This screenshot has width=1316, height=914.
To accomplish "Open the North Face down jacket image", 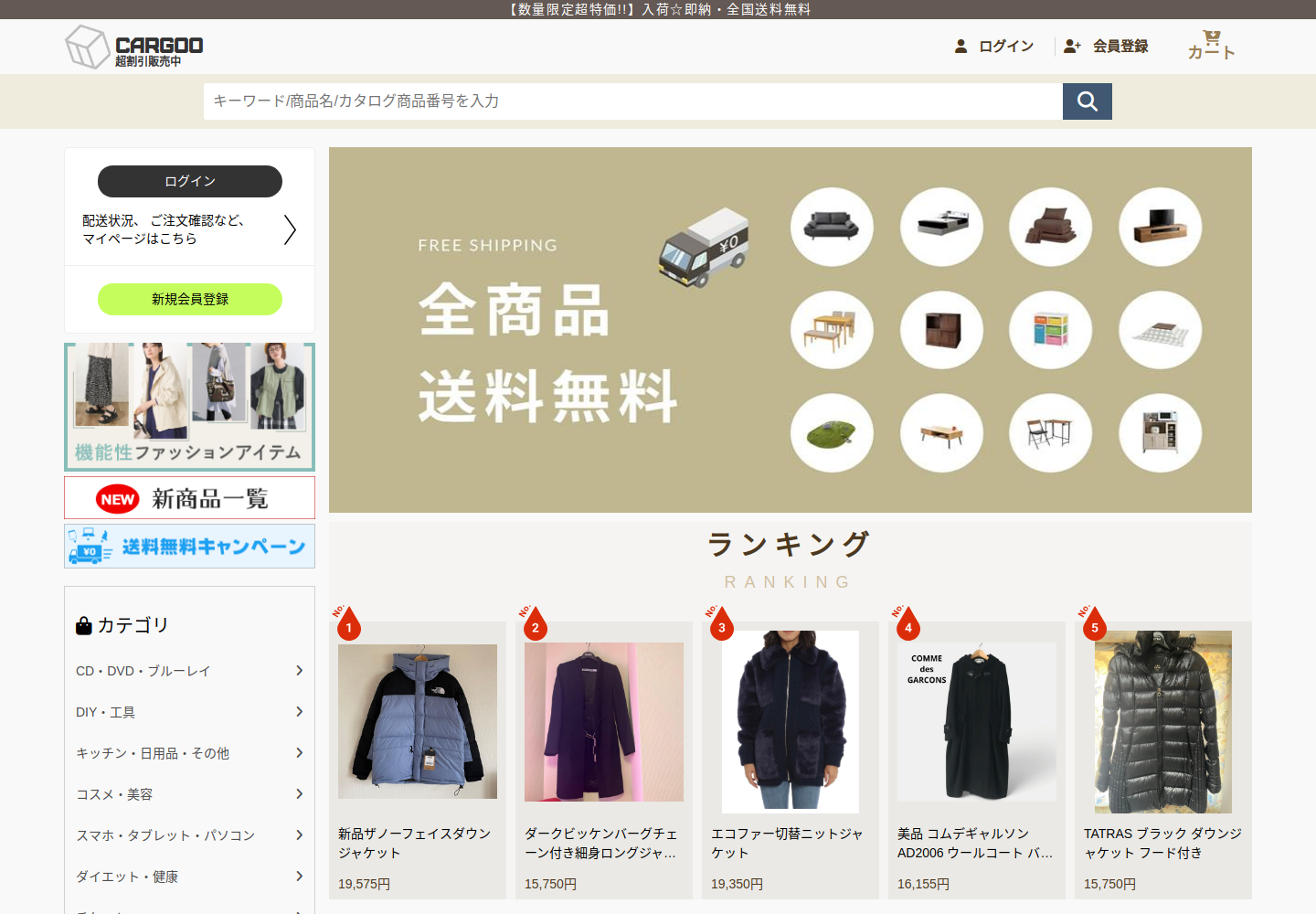I will point(418,721).
